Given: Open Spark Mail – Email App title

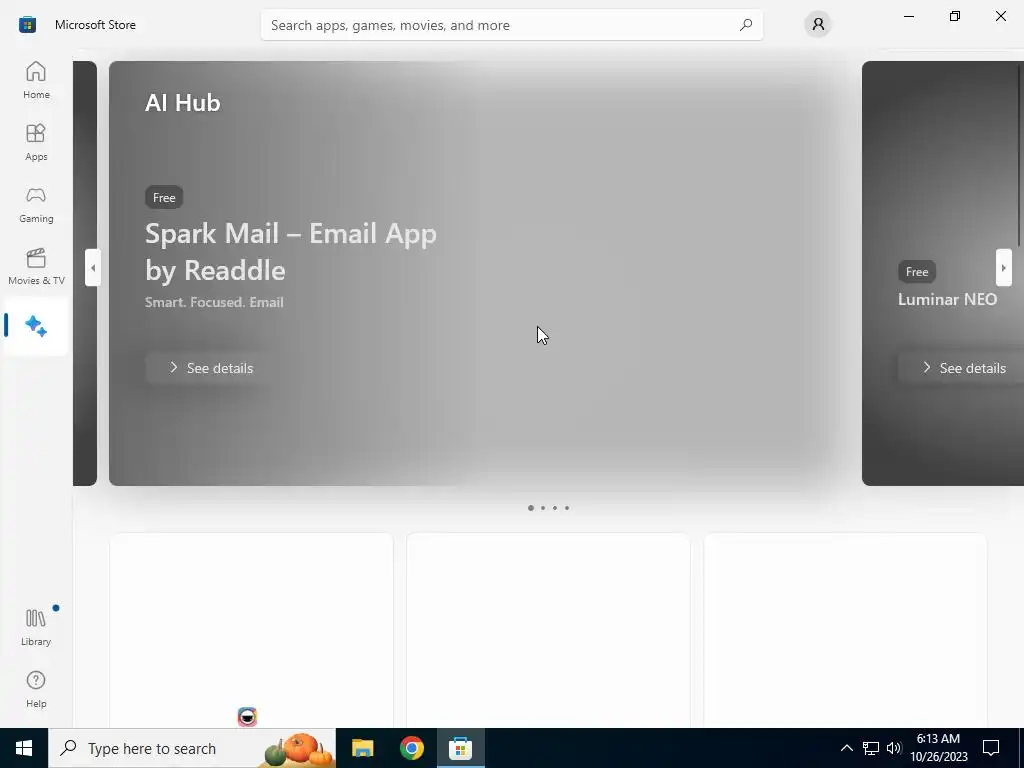Looking at the screenshot, I should [291, 251].
